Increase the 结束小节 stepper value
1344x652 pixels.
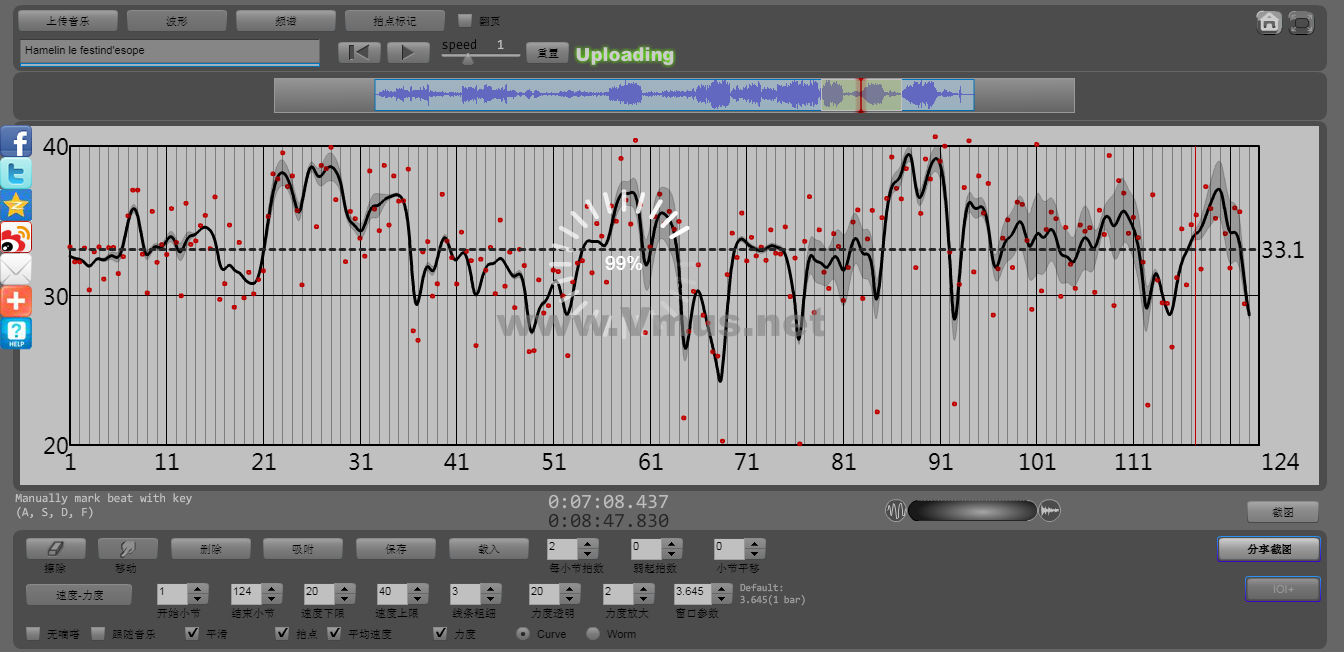[271, 589]
